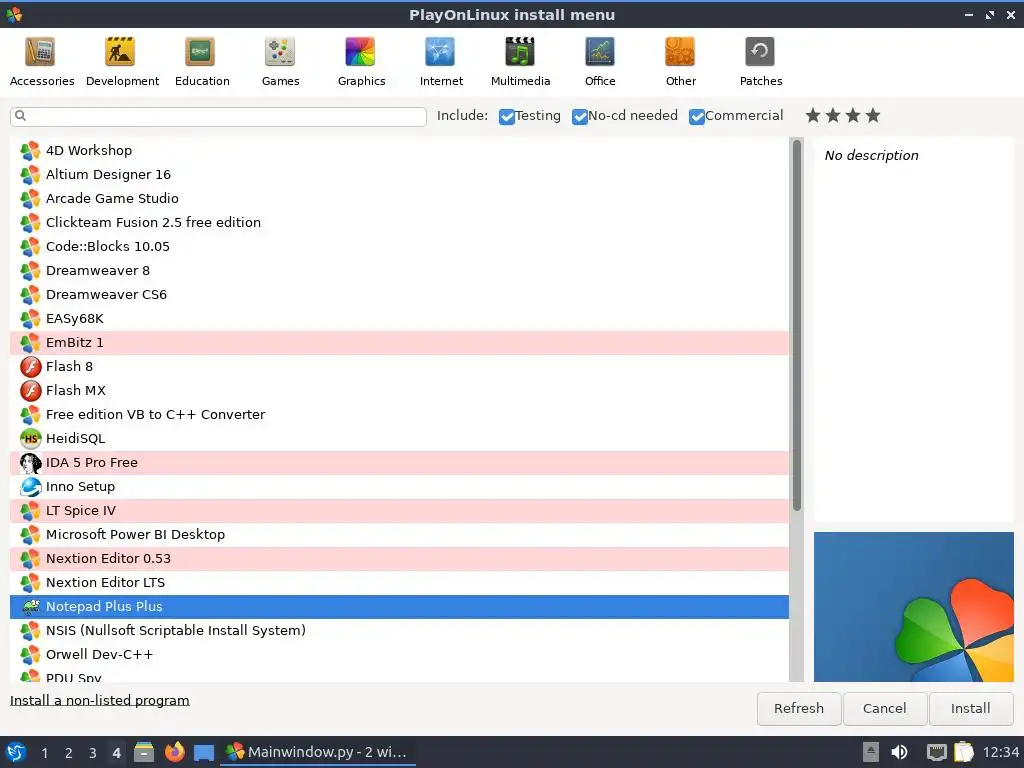
Task: Click the fourth rating star
Action: point(873,116)
